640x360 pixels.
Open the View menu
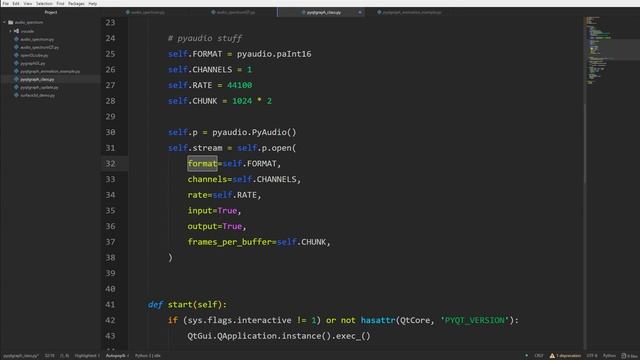pos(27,4)
